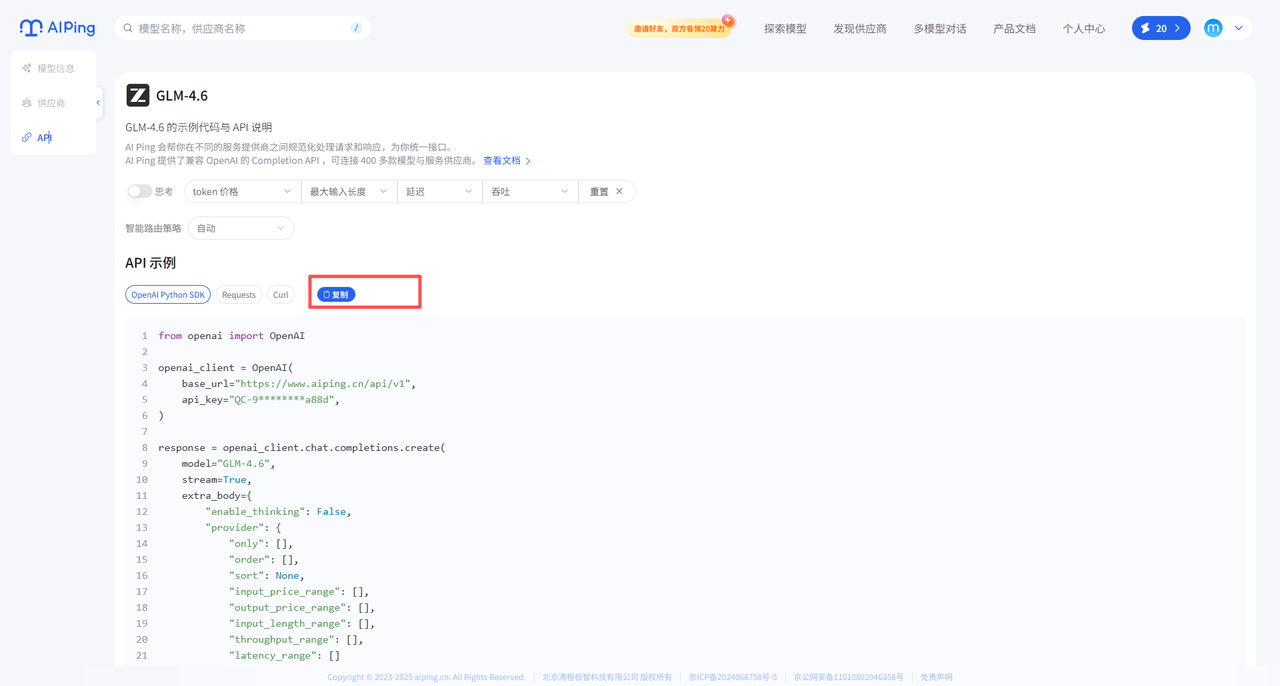Open the user avatar icon
Screen dimensions: 1280x686
1213,28
